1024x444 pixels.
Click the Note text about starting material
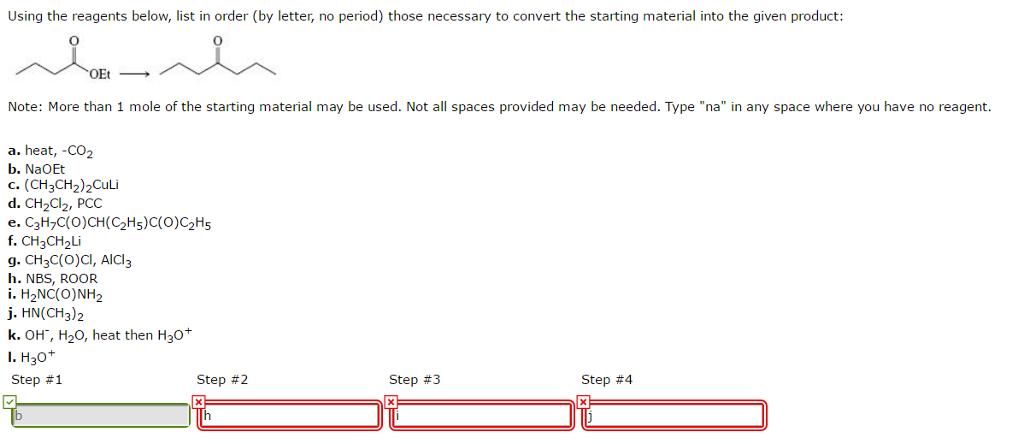(x=498, y=106)
